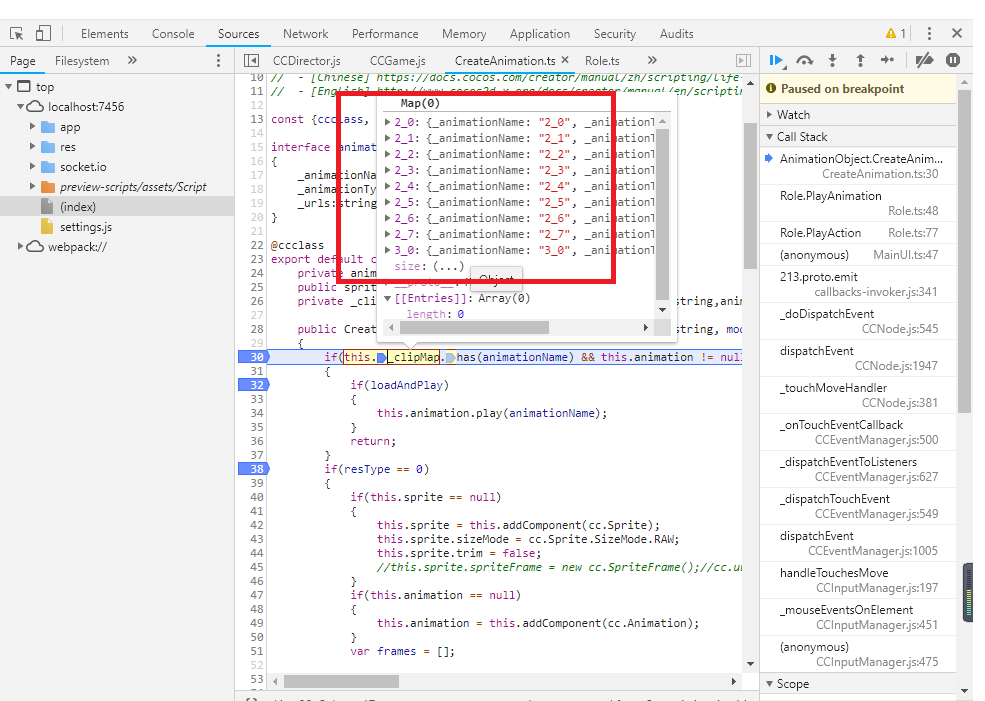Screen dimensions: 985x701
Task: Collapse the localhost:7456 tree node
Action: (x=21, y=106)
